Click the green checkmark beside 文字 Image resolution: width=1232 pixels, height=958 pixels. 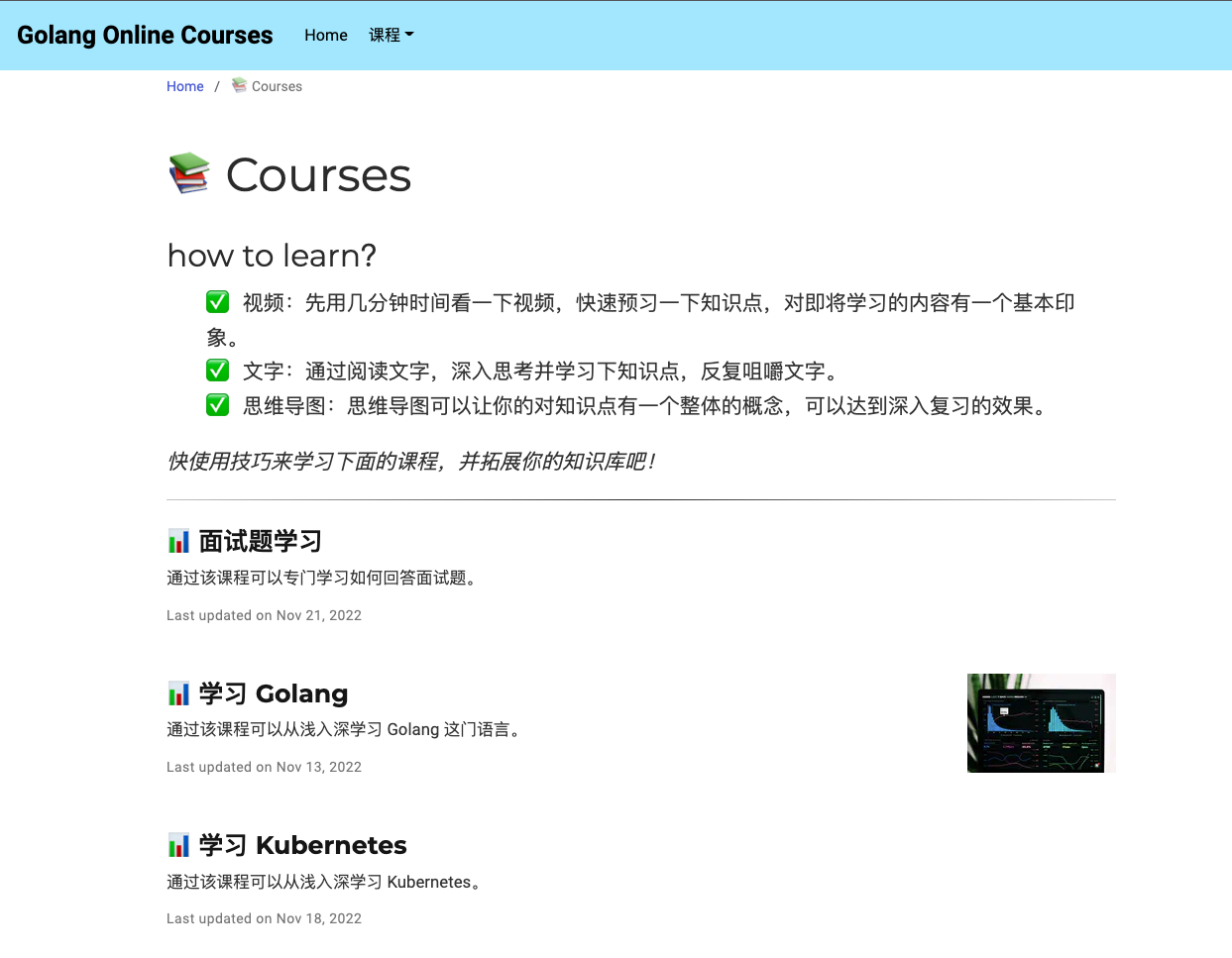[217, 371]
